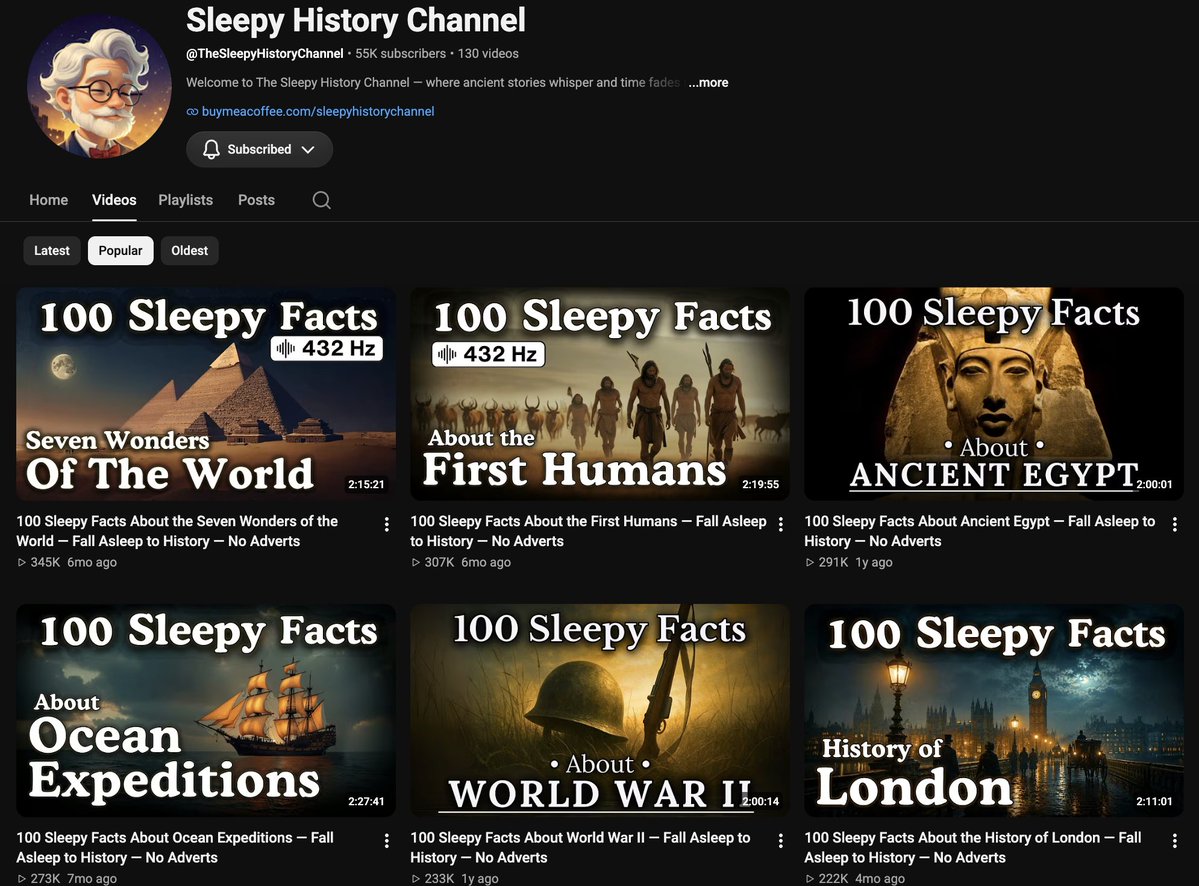Play the History of London thumbnail
Screen dimensions: 1199x886
coord(994,710)
